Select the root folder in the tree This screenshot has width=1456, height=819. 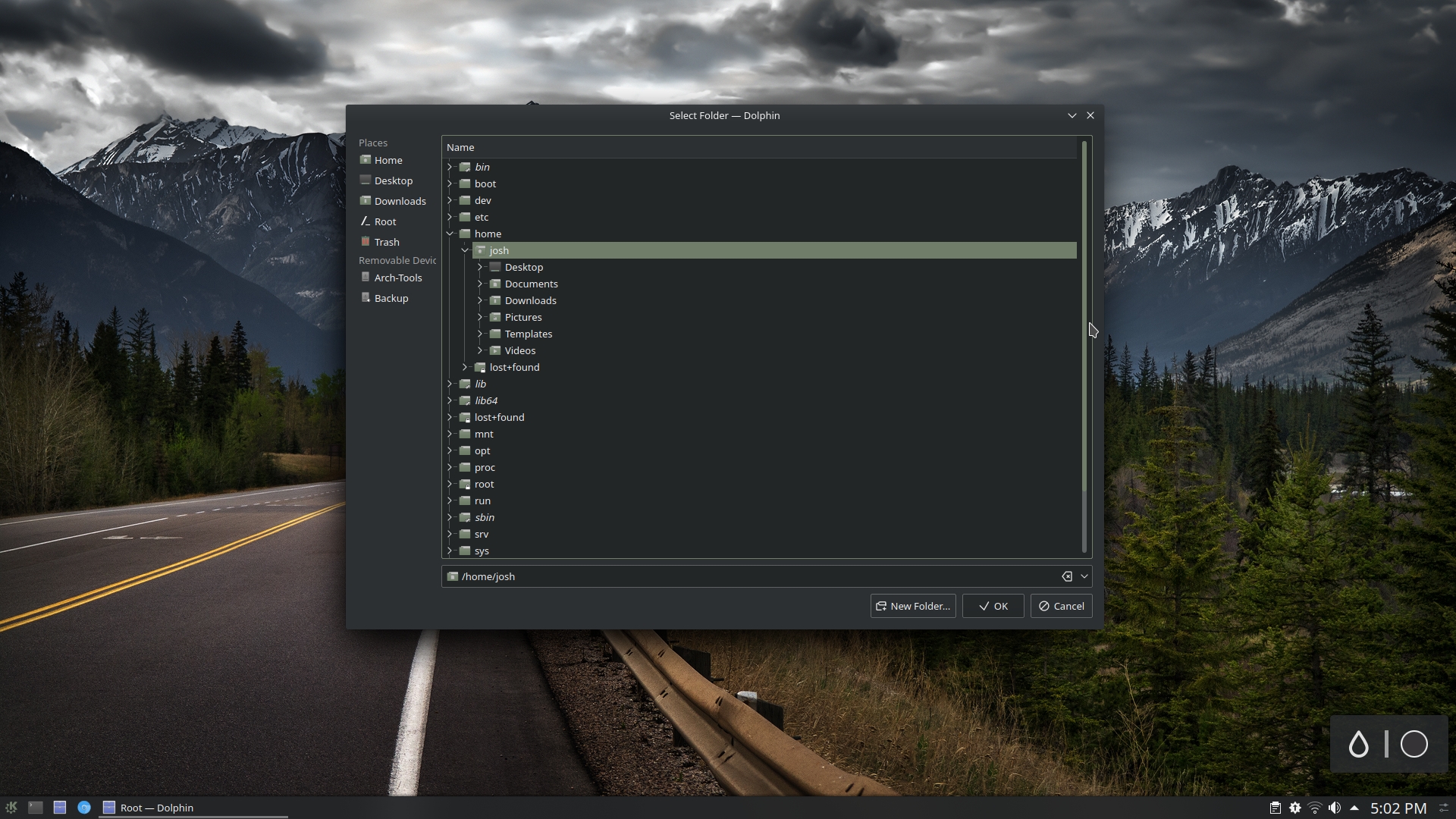tap(484, 484)
